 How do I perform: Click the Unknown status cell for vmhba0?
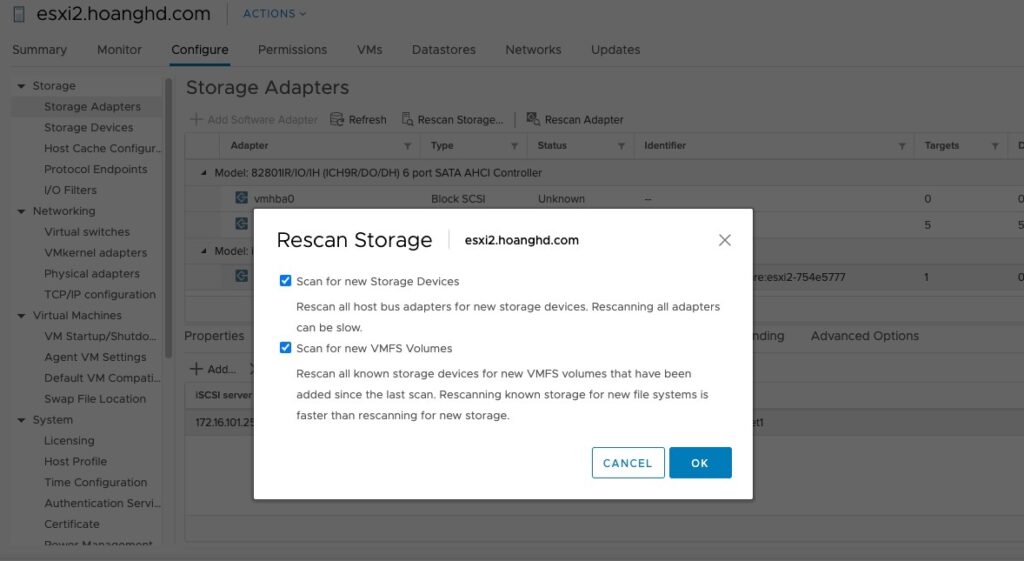coord(561,199)
